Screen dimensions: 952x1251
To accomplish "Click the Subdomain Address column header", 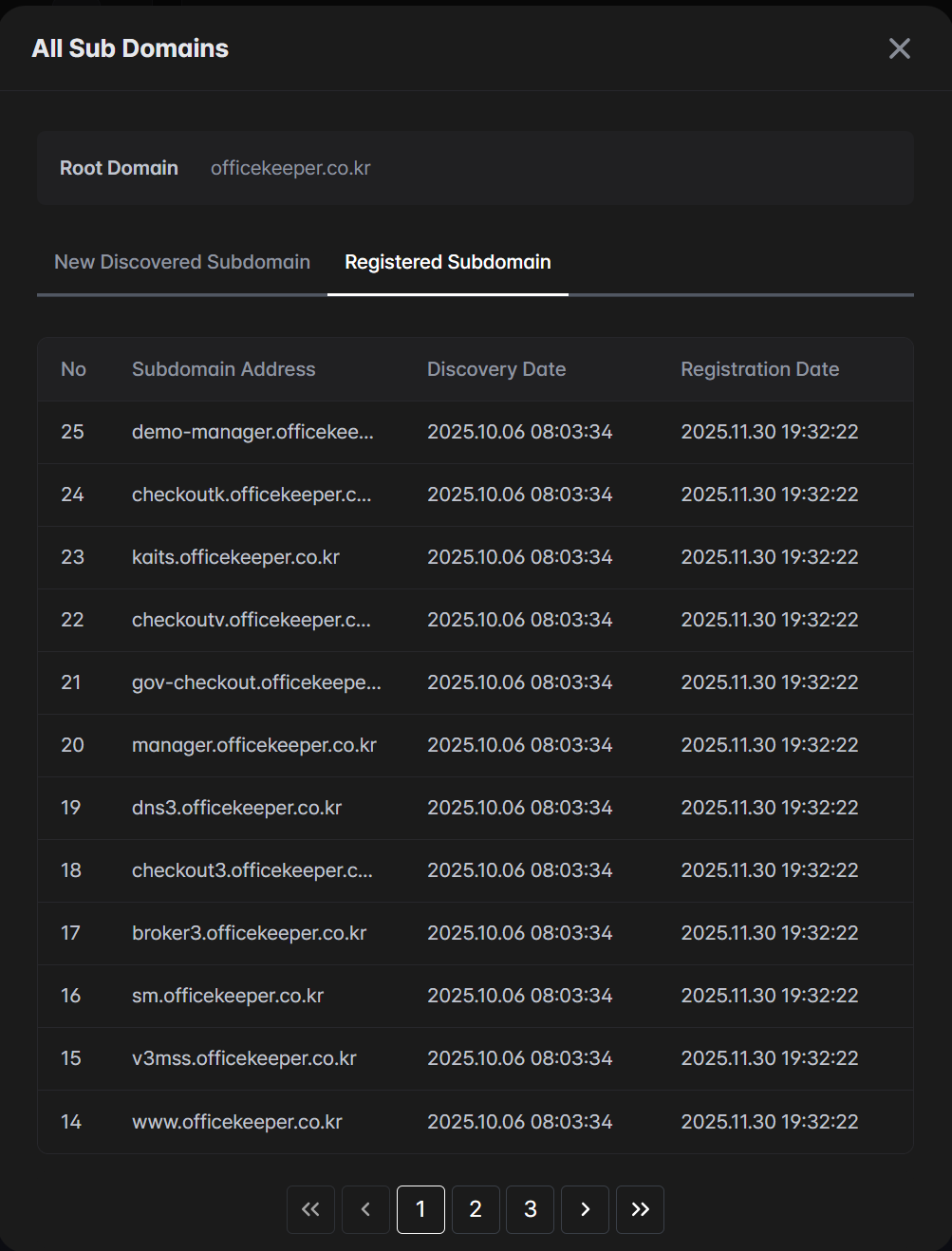I will [x=223, y=369].
